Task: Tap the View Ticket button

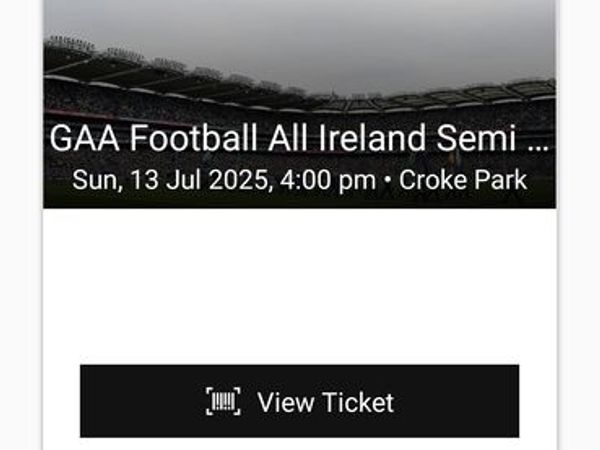Action: [300, 401]
